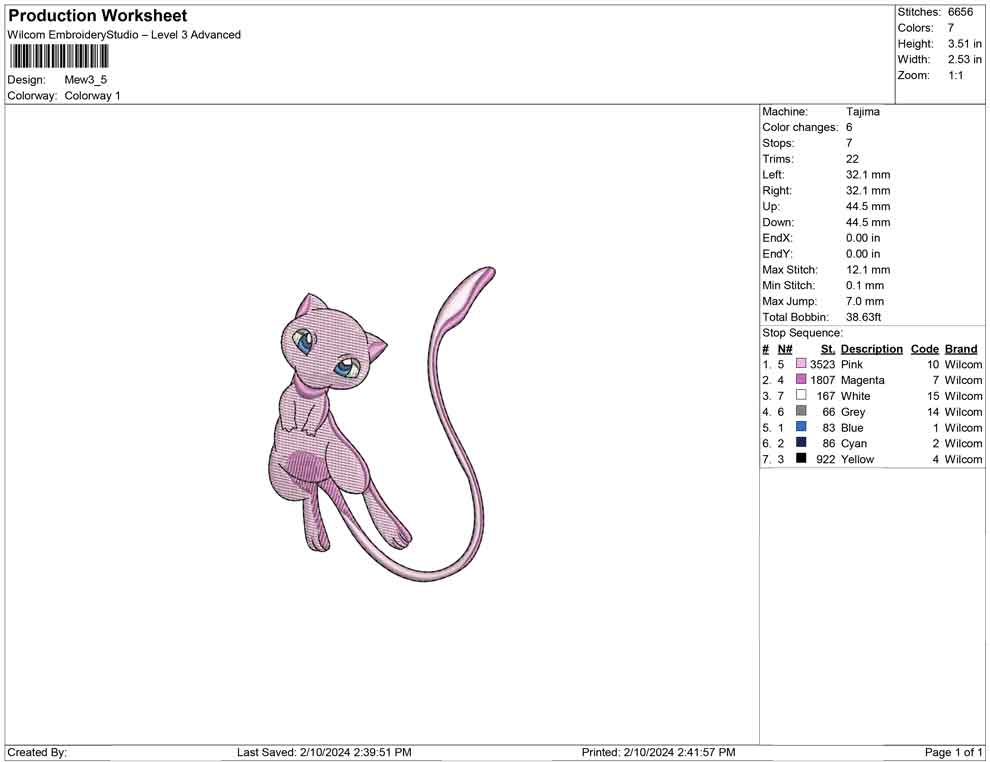Click the Production Worksheet title
The image size is (990, 762).
click(x=98, y=16)
